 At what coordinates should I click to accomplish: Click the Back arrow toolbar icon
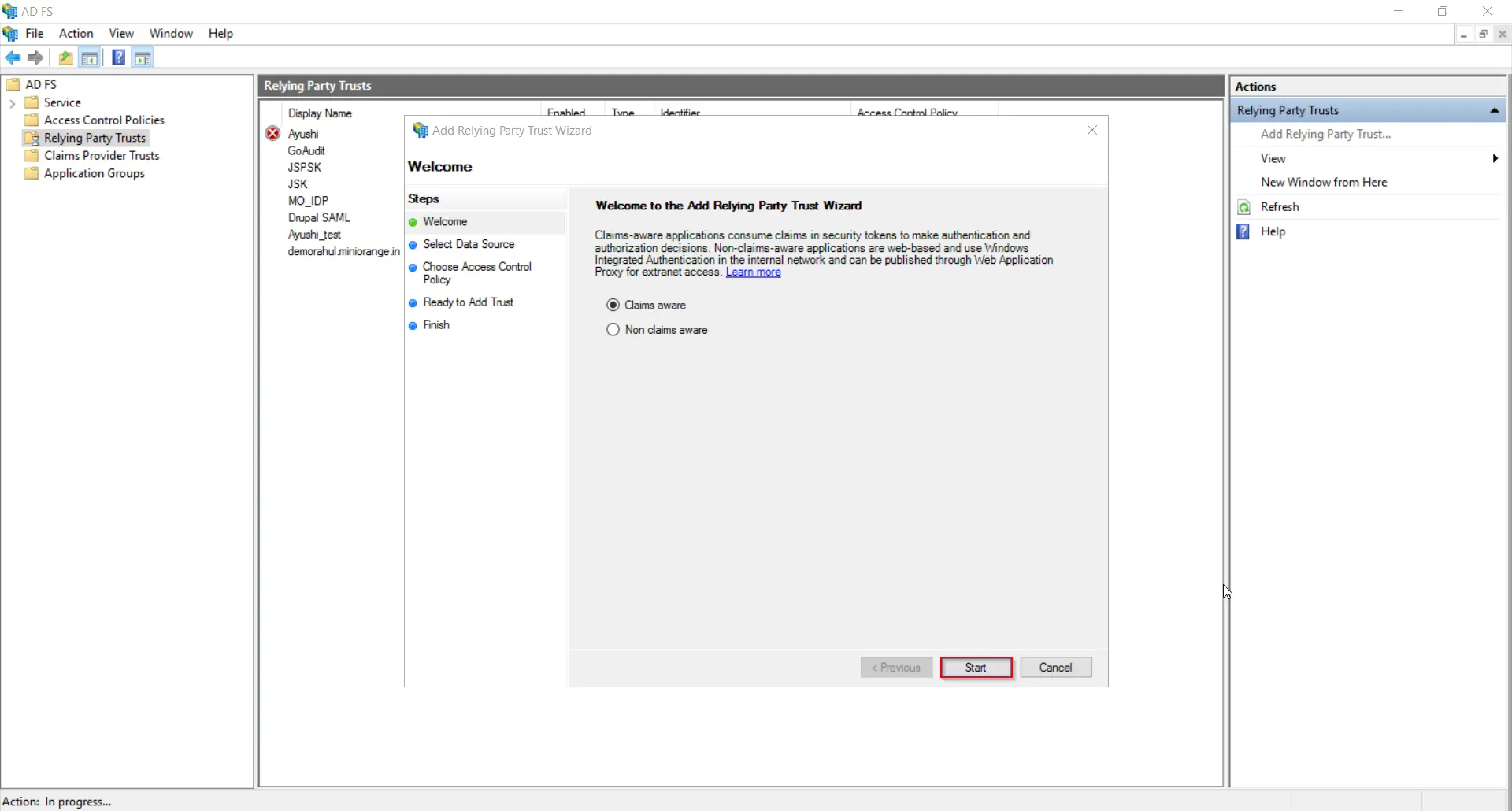point(13,57)
